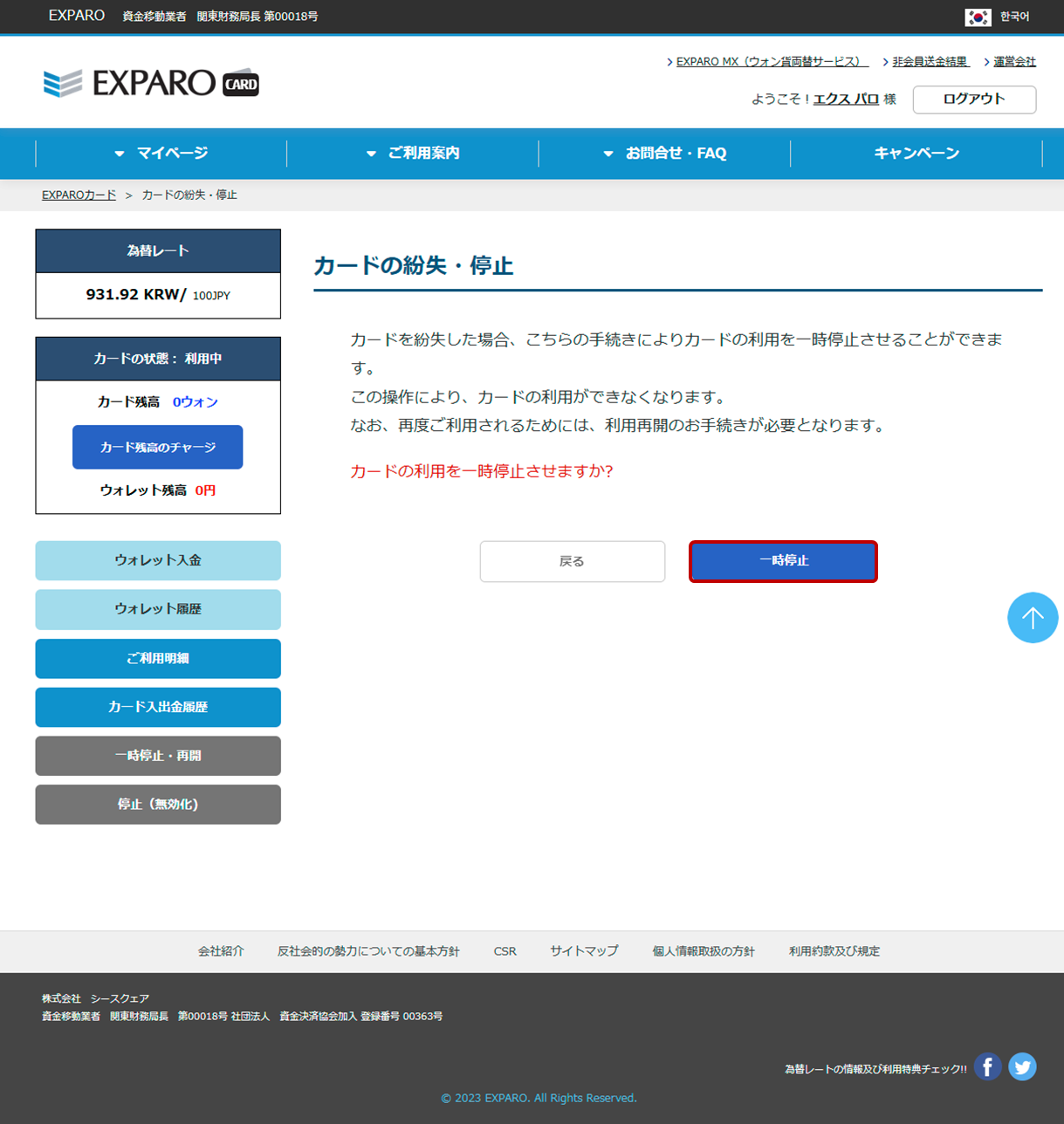Open ウォレット履歴 in the sidebar

[x=158, y=609]
